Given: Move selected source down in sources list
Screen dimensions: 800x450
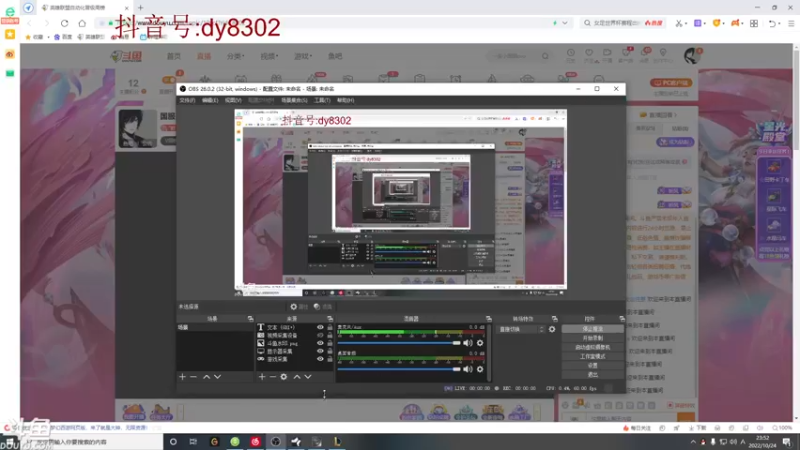Looking at the screenshot, I should coord(308,377).
